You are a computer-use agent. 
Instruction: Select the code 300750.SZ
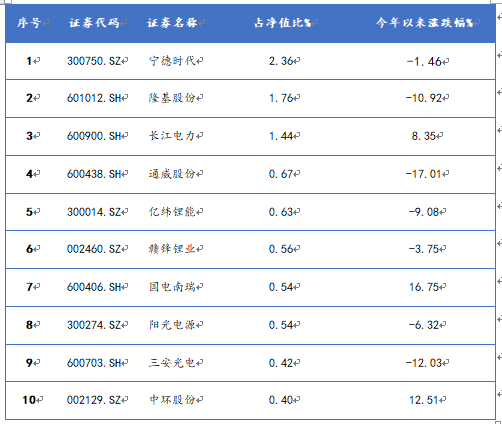94,61
